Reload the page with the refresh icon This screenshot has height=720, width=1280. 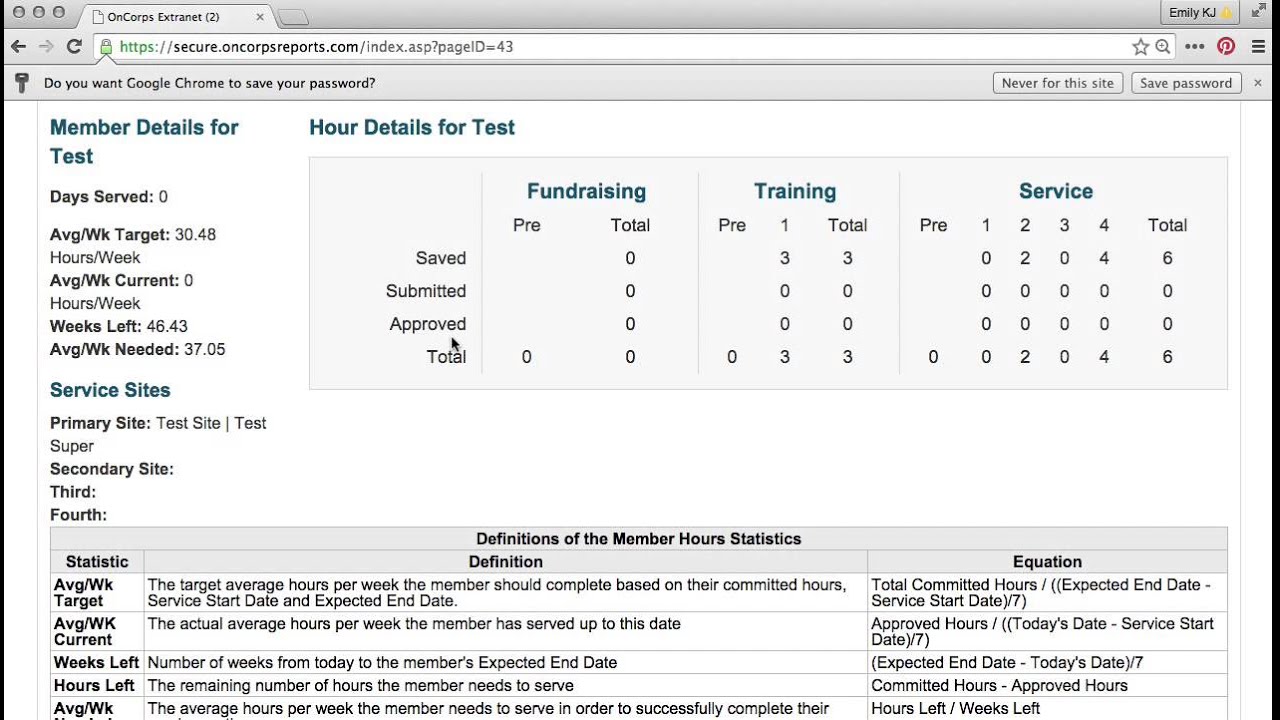[74, 47]
